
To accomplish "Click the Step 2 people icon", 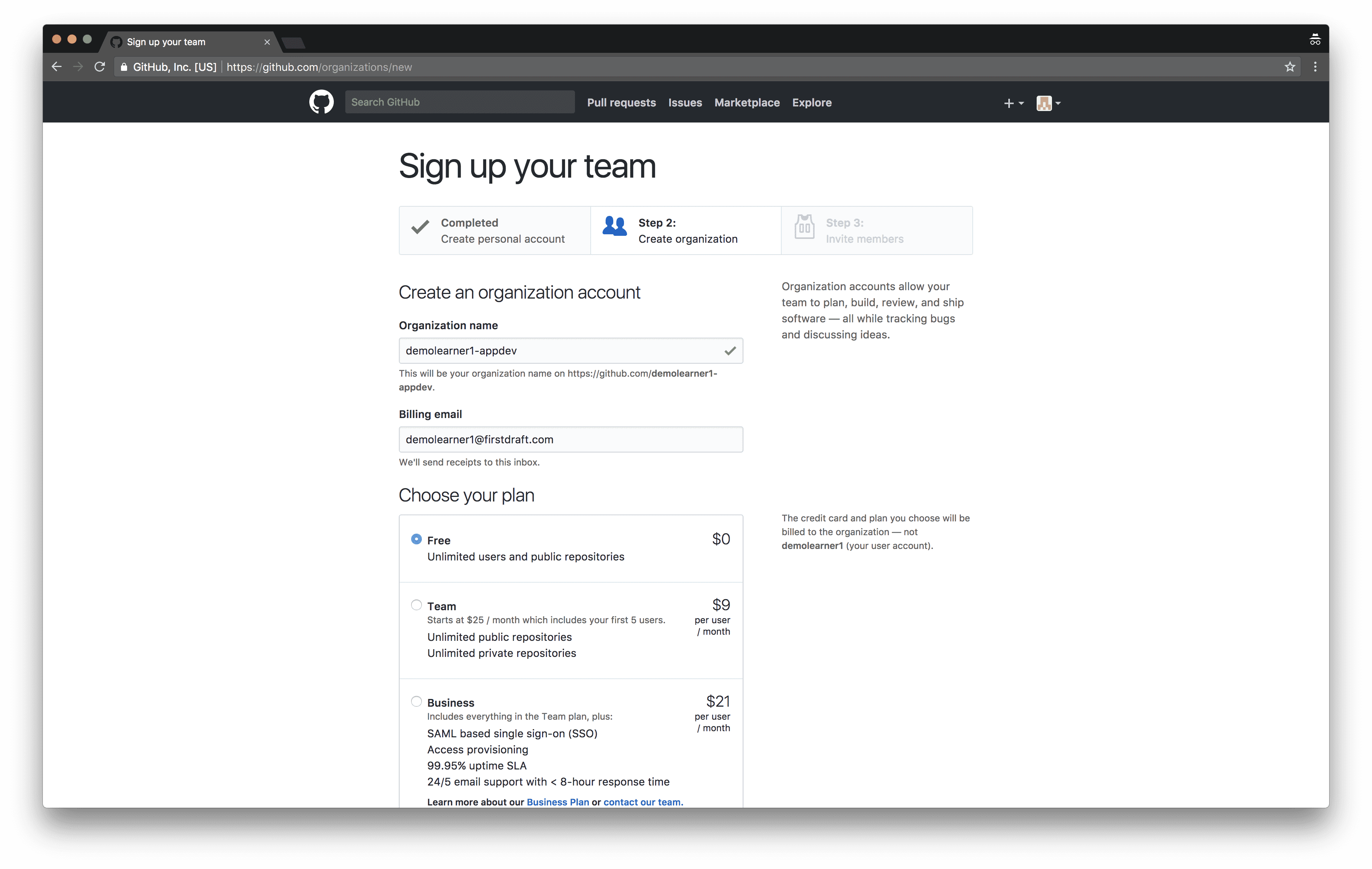I will pyautogui.click(x=615, y=226).
